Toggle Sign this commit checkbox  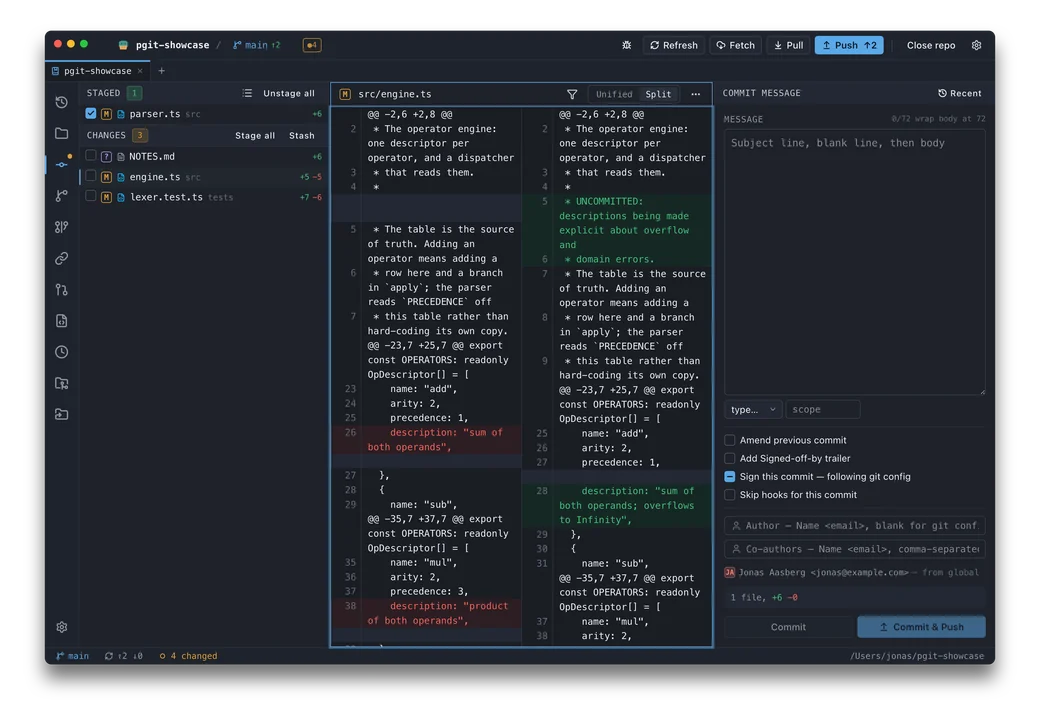(x=730, y=477)
